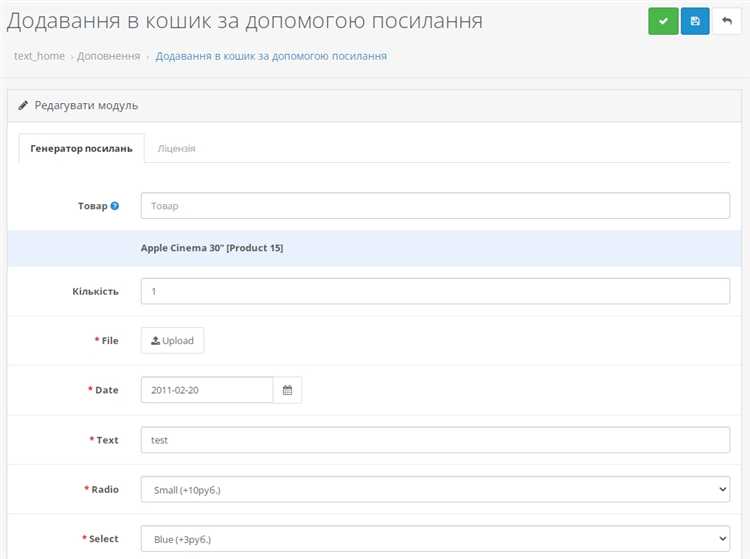Screen dimensions: 750x559
Task: Select the Apple Cinema 30" product row
Action: (x=212, y=248)
